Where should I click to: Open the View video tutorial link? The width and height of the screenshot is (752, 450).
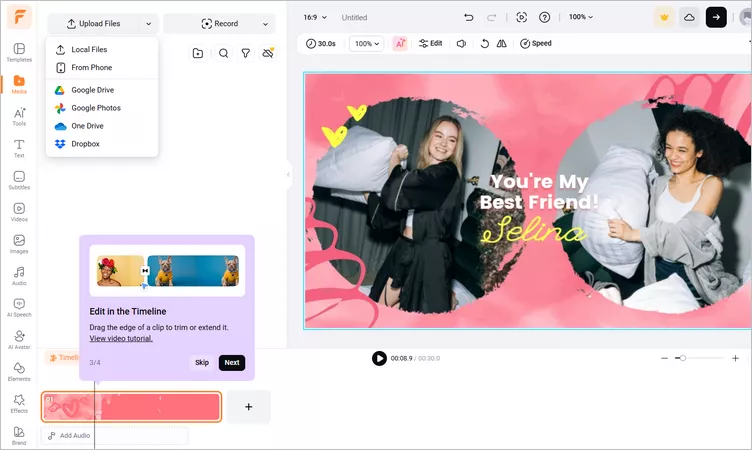pos(121,339)
